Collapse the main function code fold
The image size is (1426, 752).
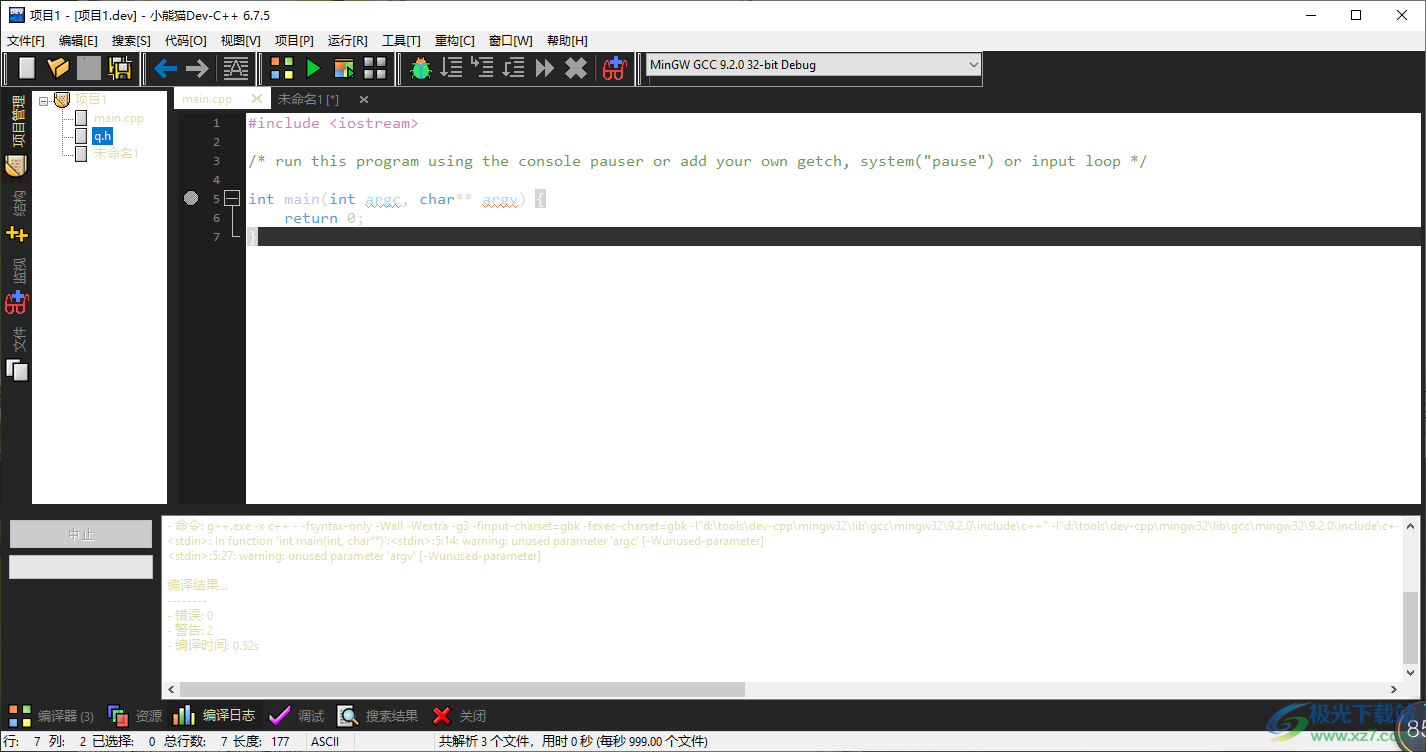click(x=232, y=199)
